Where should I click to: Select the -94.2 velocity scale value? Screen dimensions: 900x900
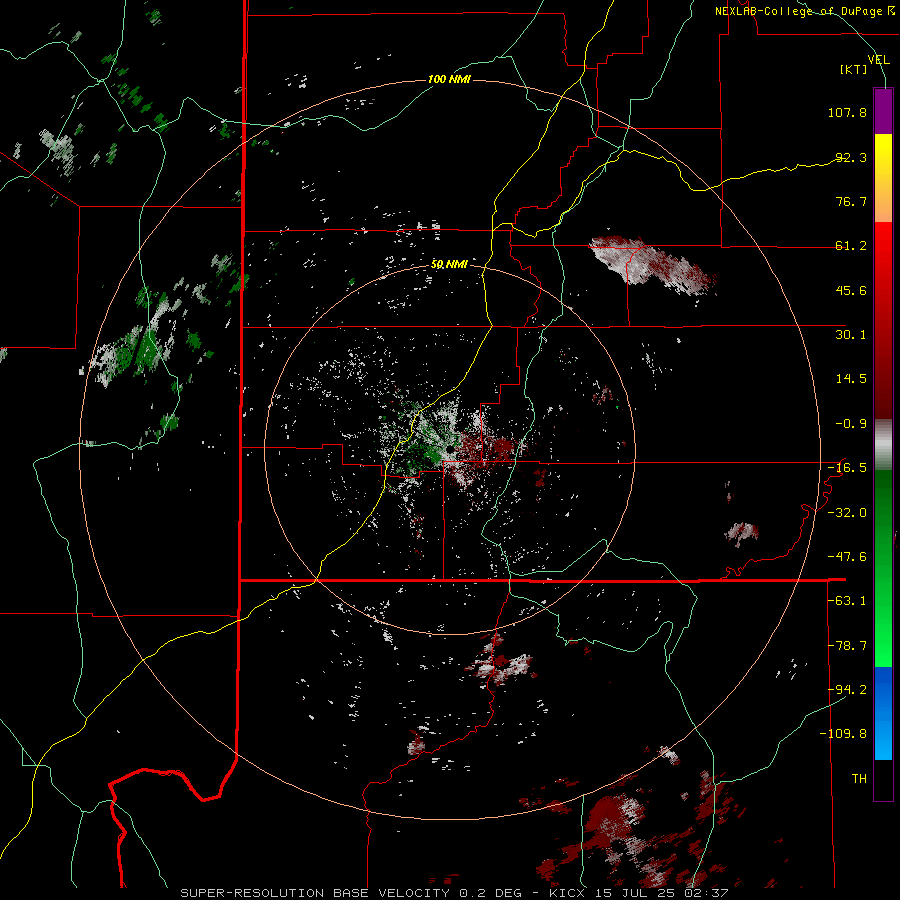(847, 690)
